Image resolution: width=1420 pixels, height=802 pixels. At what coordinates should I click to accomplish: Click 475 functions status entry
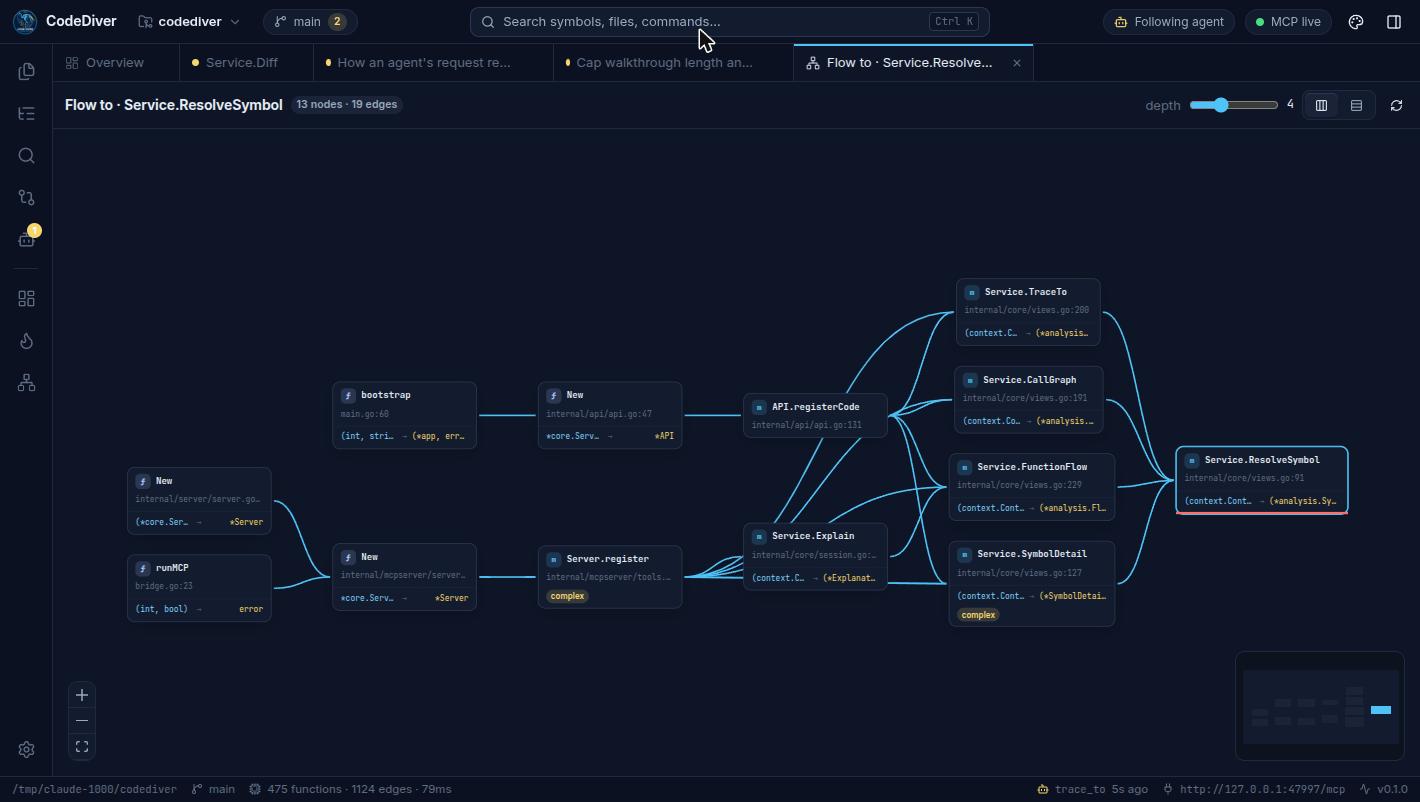click(x=349, y=789)
